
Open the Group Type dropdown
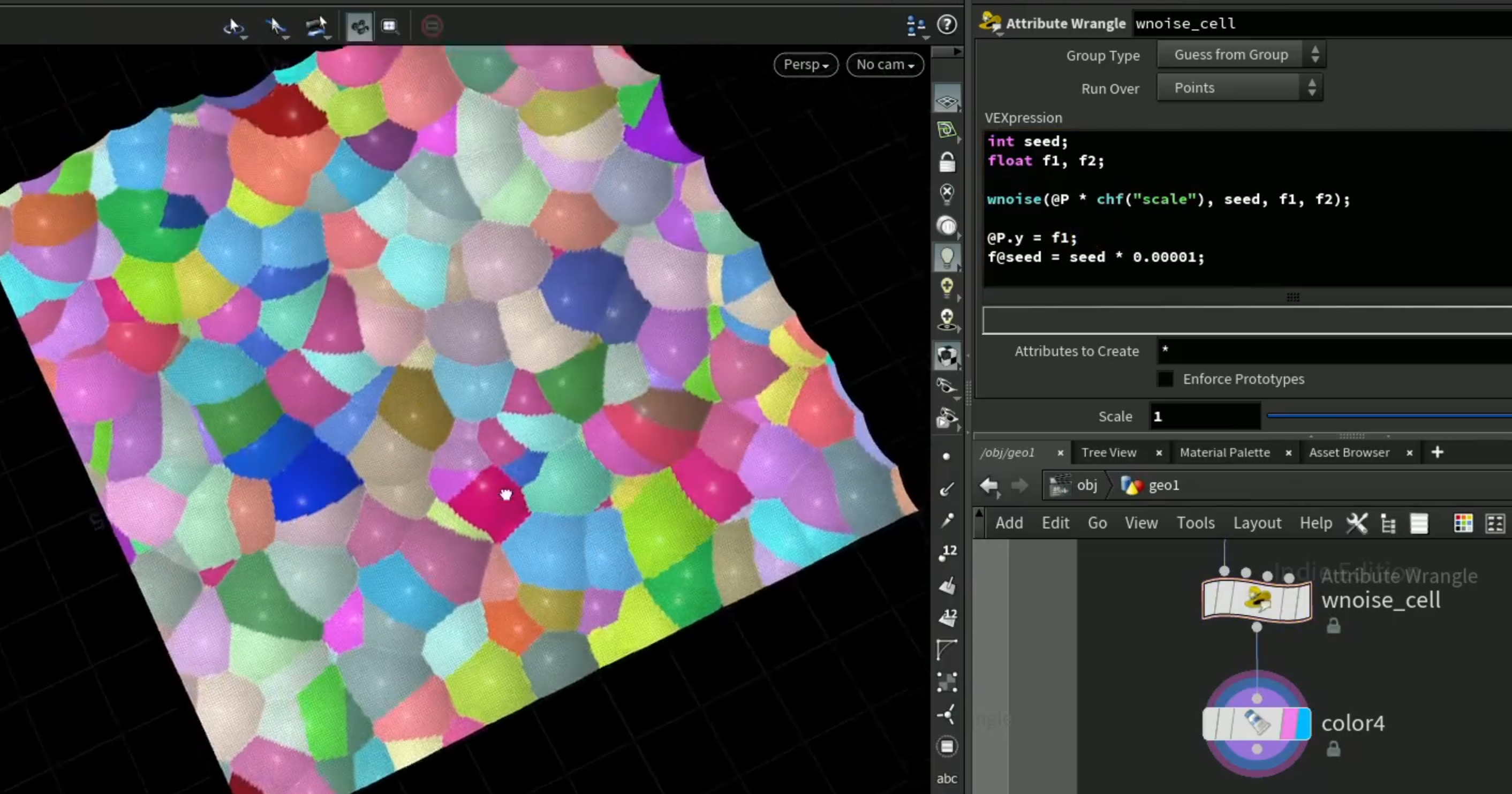[x=1241, y=55]
